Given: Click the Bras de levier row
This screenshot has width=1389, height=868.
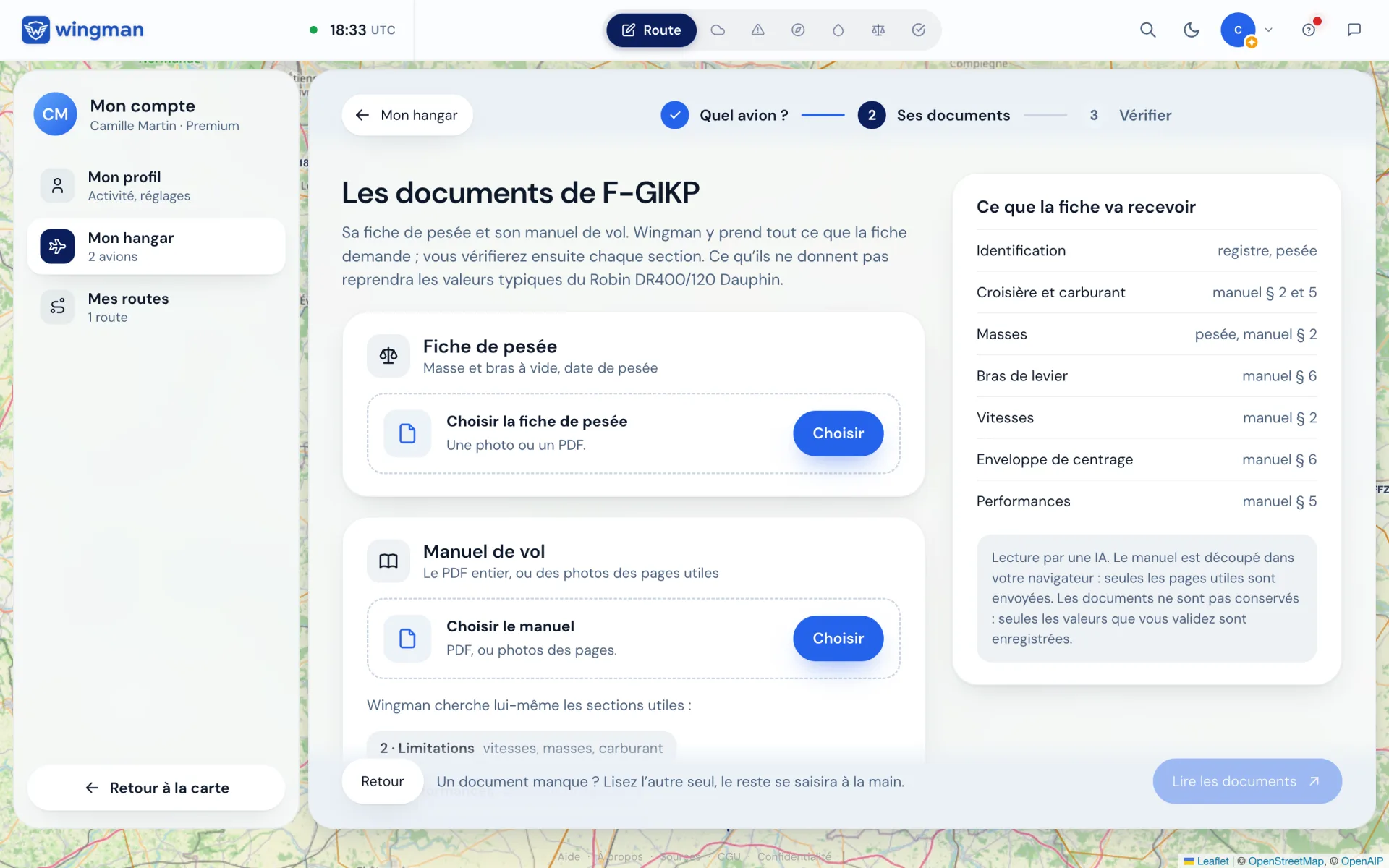Looking at the screenshot, I should click(1146, 376).
